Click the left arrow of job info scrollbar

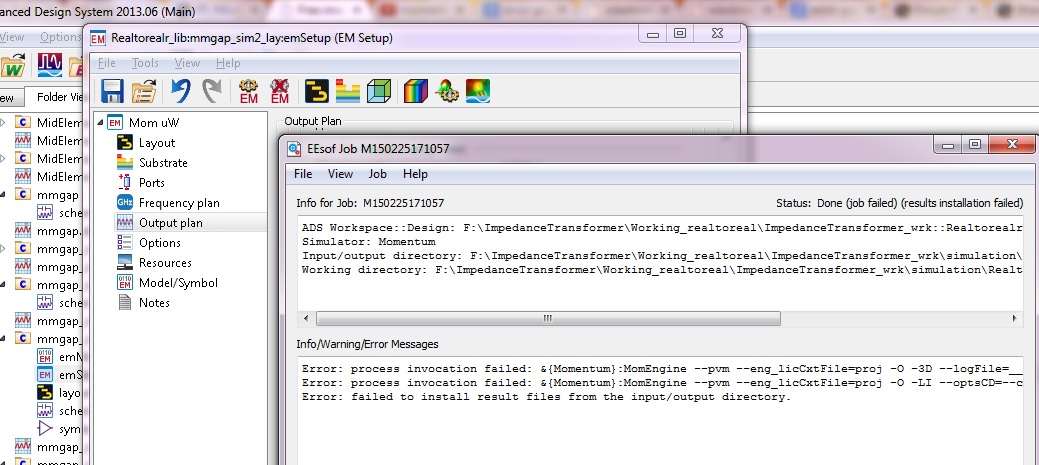(305, 319)
